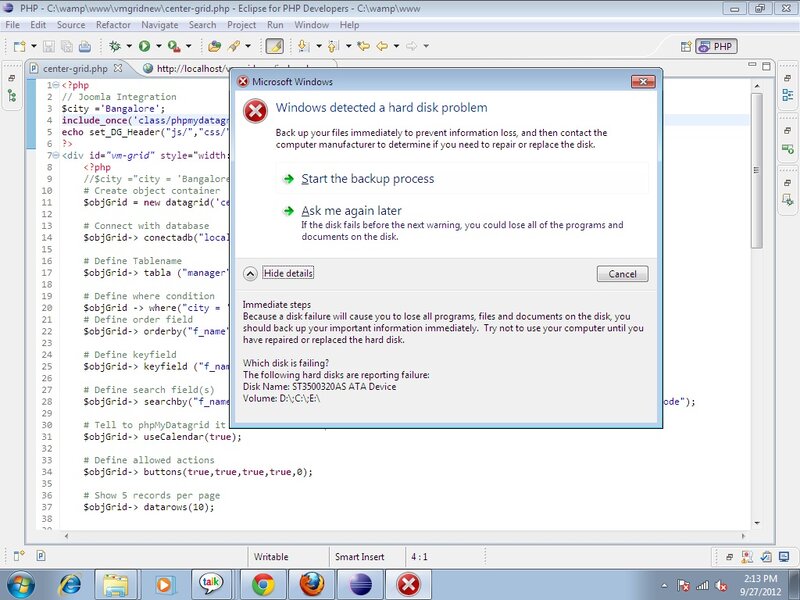The width and height of the screenshot is (800, 600).
Task: Click the 4 : 1 cursor position field
Action: 419,557
